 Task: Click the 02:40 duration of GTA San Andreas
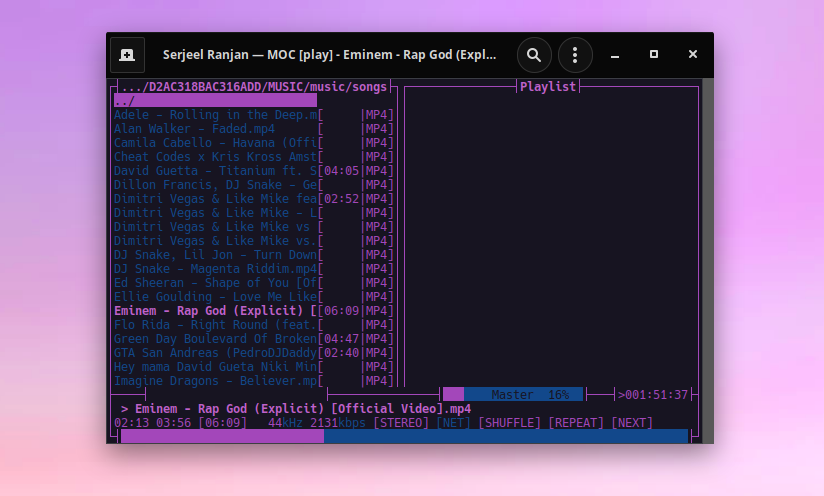[342, 353]
